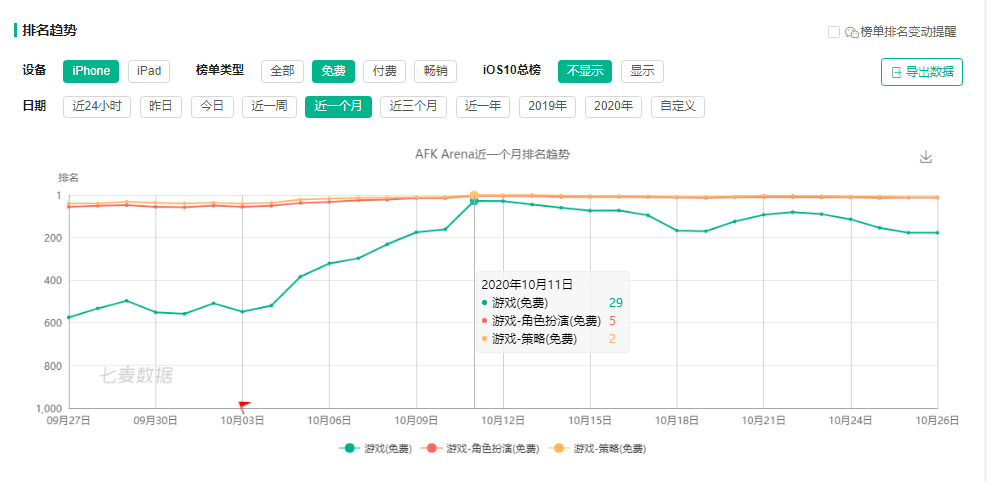Choose 显示 for iOS10总榜
Viewport: 987px width, 481px height.
pos(642,71)
